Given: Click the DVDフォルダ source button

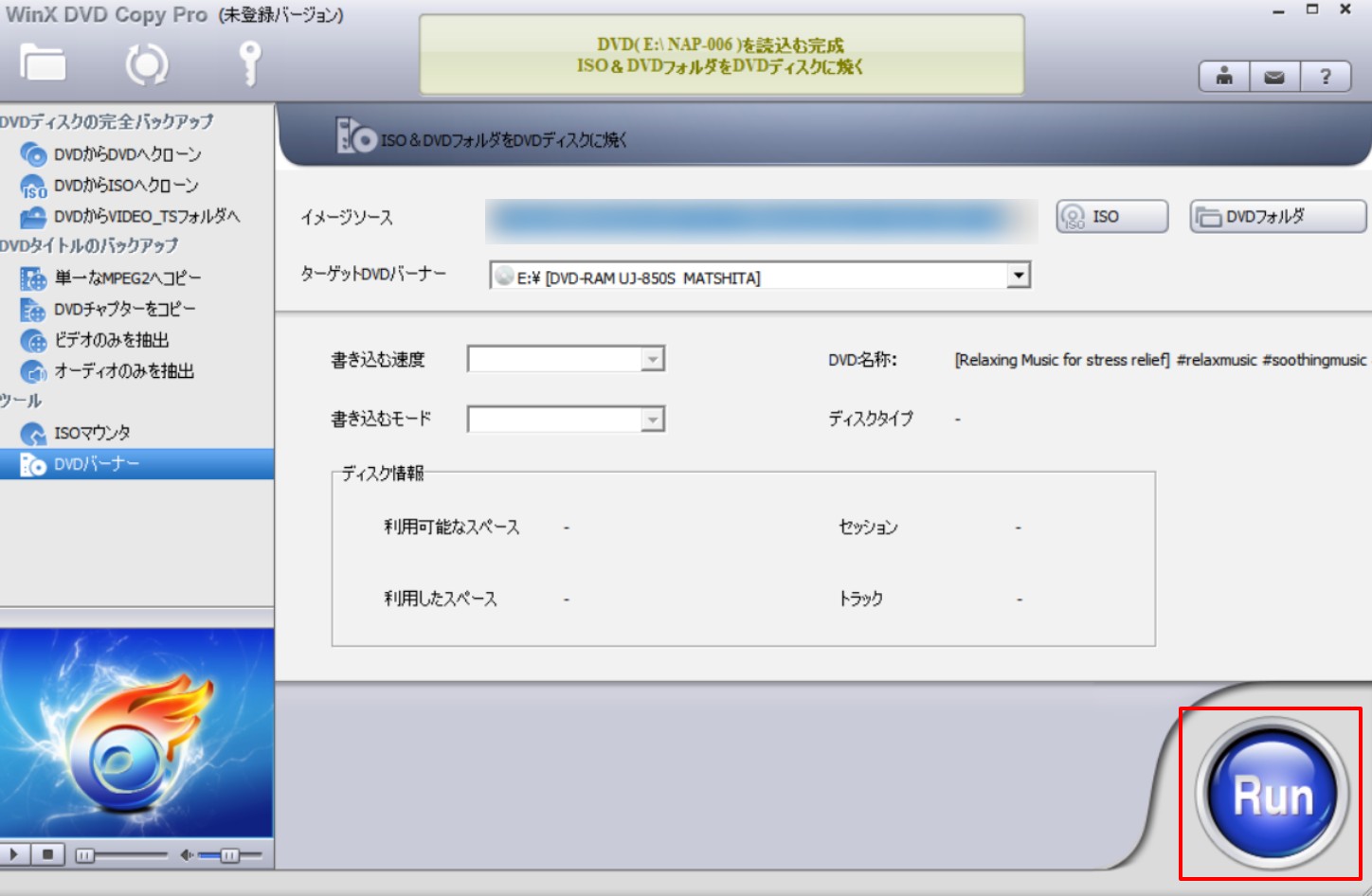Looking at the screenshot, I should tap(1278, 217).
